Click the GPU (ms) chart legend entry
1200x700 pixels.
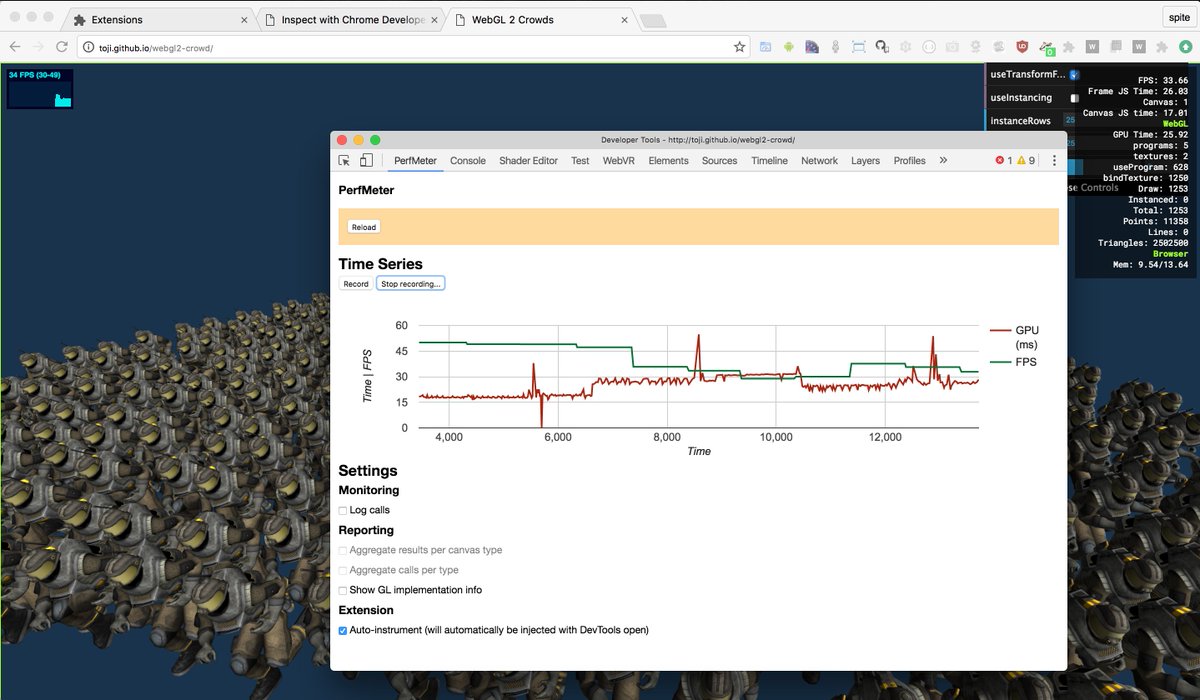(x=1014, y=337)
